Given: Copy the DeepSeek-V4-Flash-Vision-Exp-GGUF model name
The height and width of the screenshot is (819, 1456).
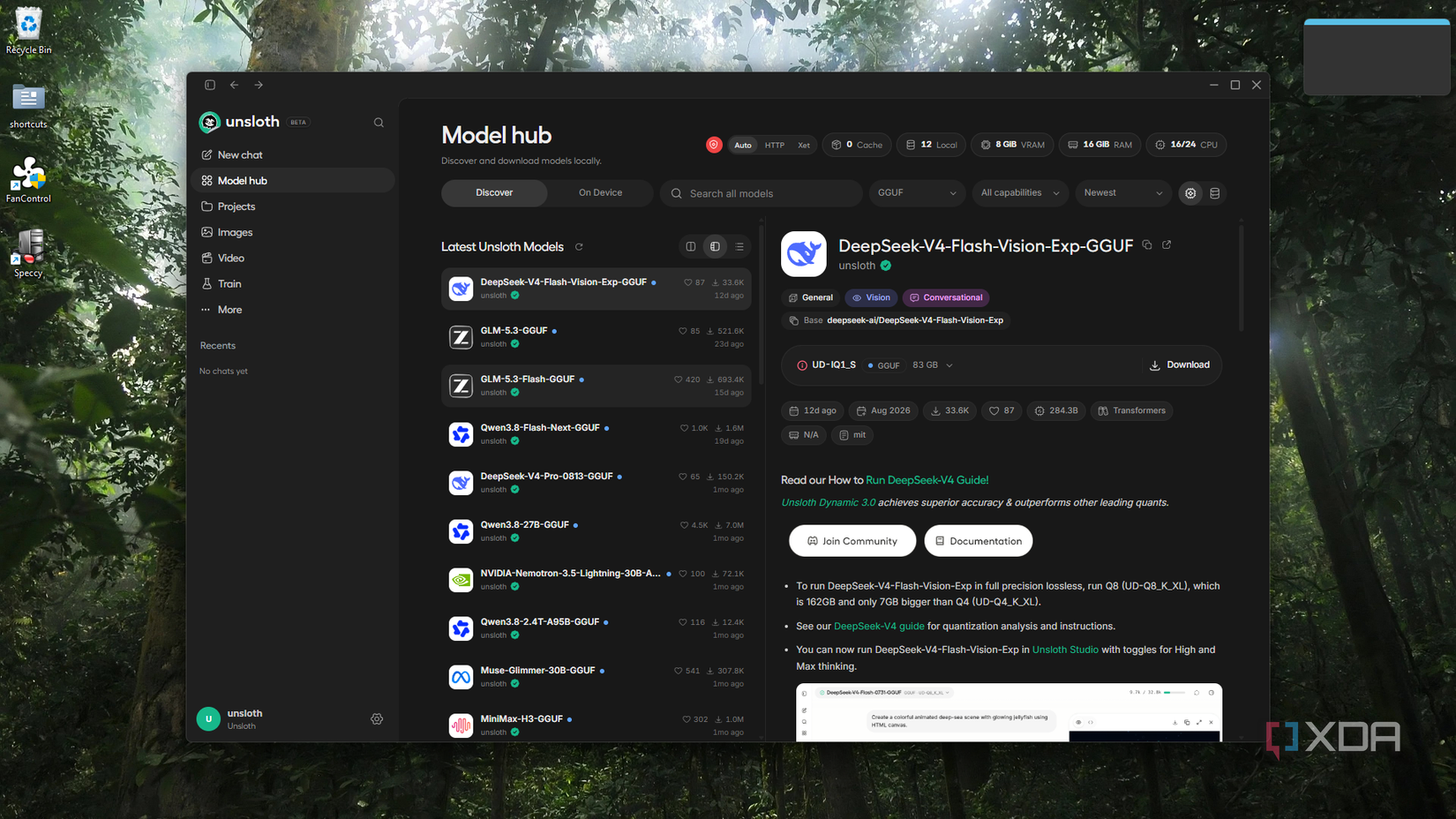Looking at the screenshot, I should (1147, 244).
